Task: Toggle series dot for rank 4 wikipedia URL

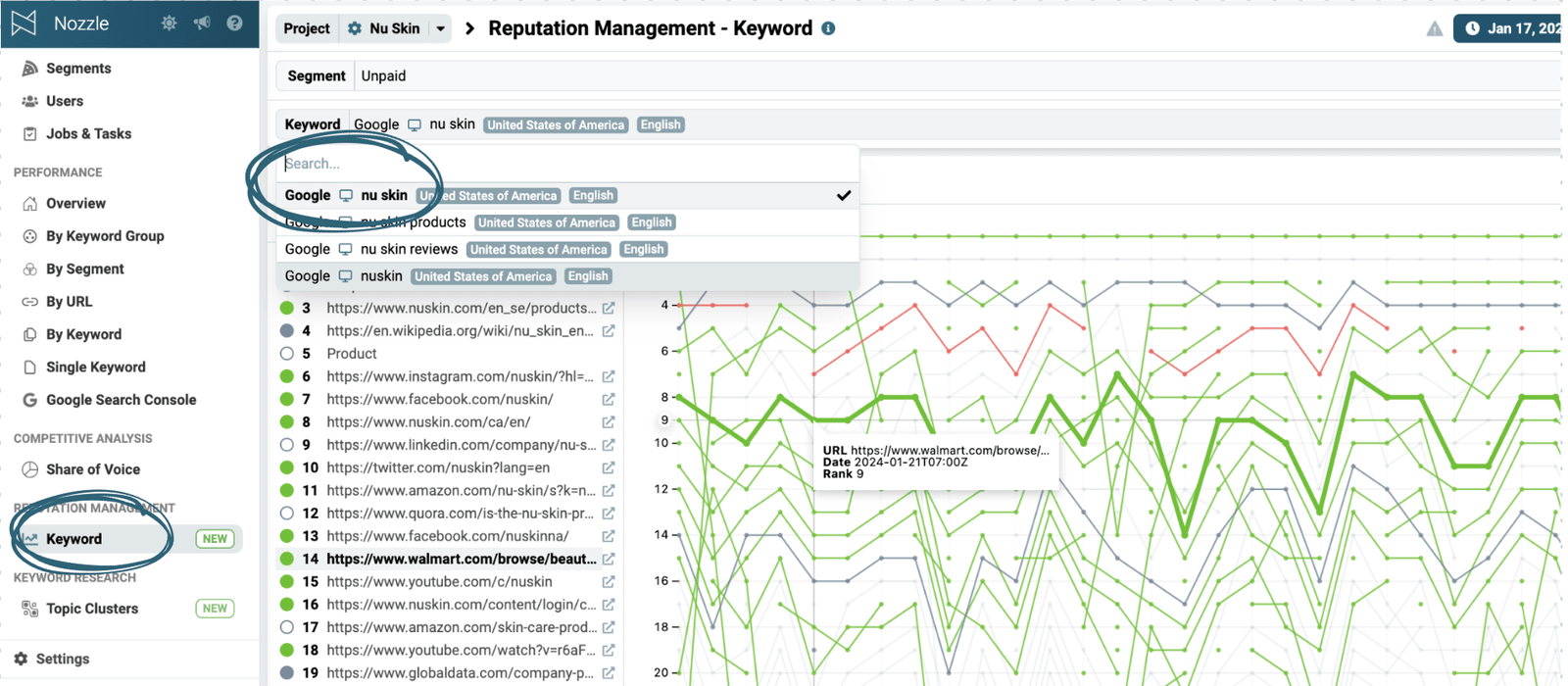Action: tap(287, 331)
